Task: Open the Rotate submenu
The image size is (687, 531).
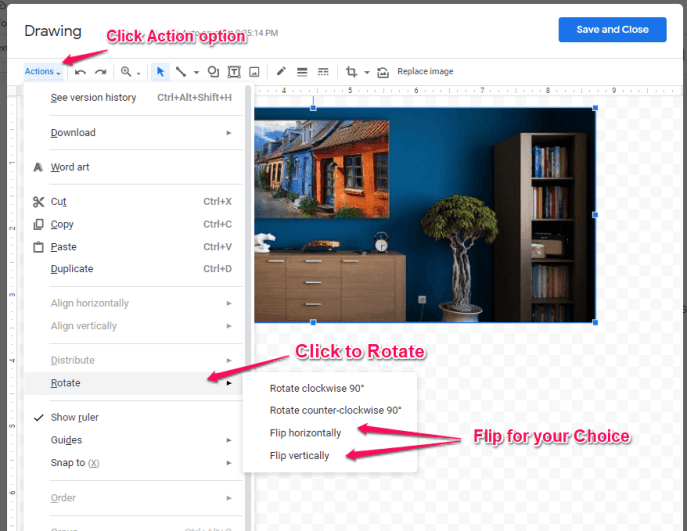Action: (x=134, y=383)
